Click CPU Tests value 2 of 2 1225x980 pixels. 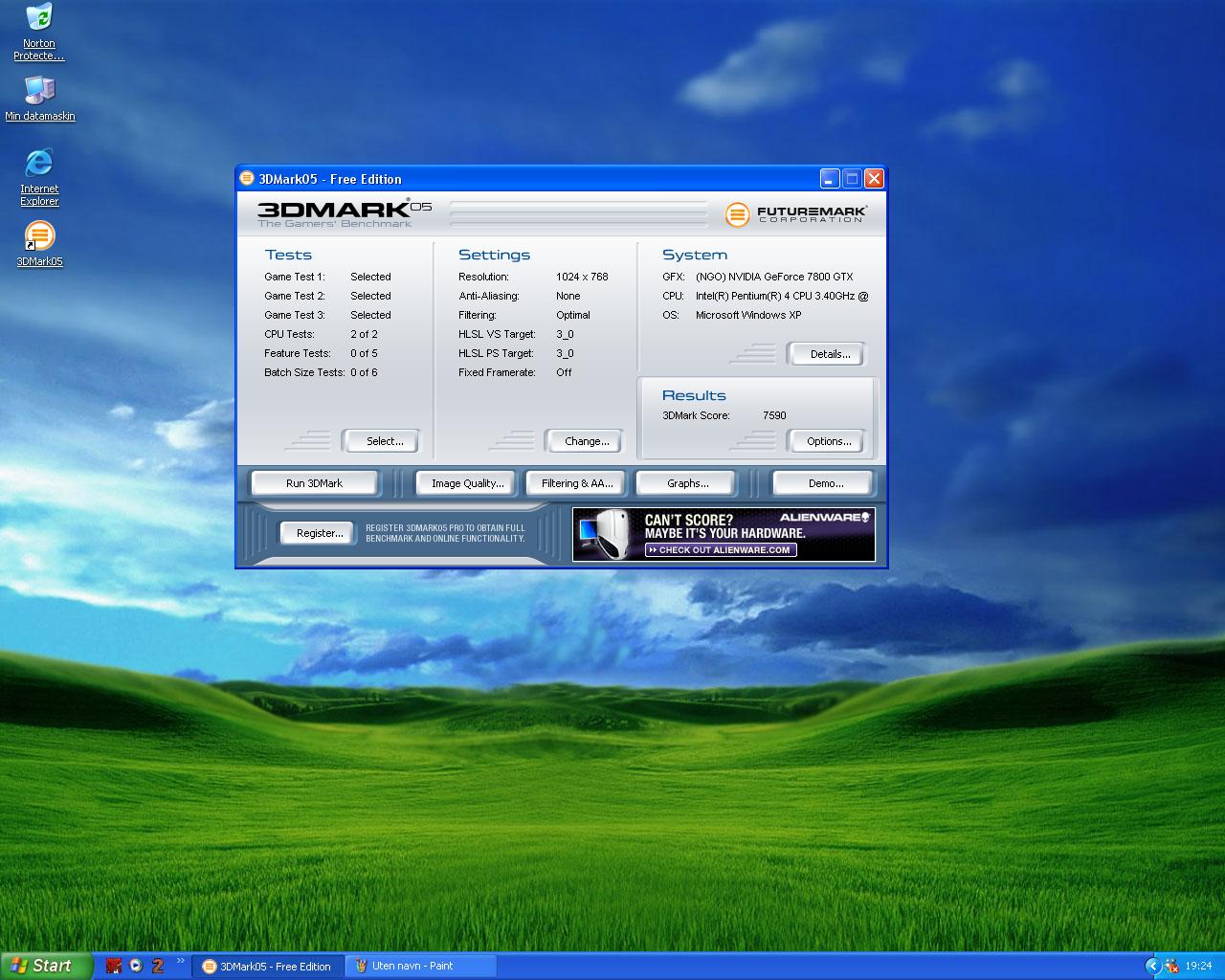click(364, 334)
